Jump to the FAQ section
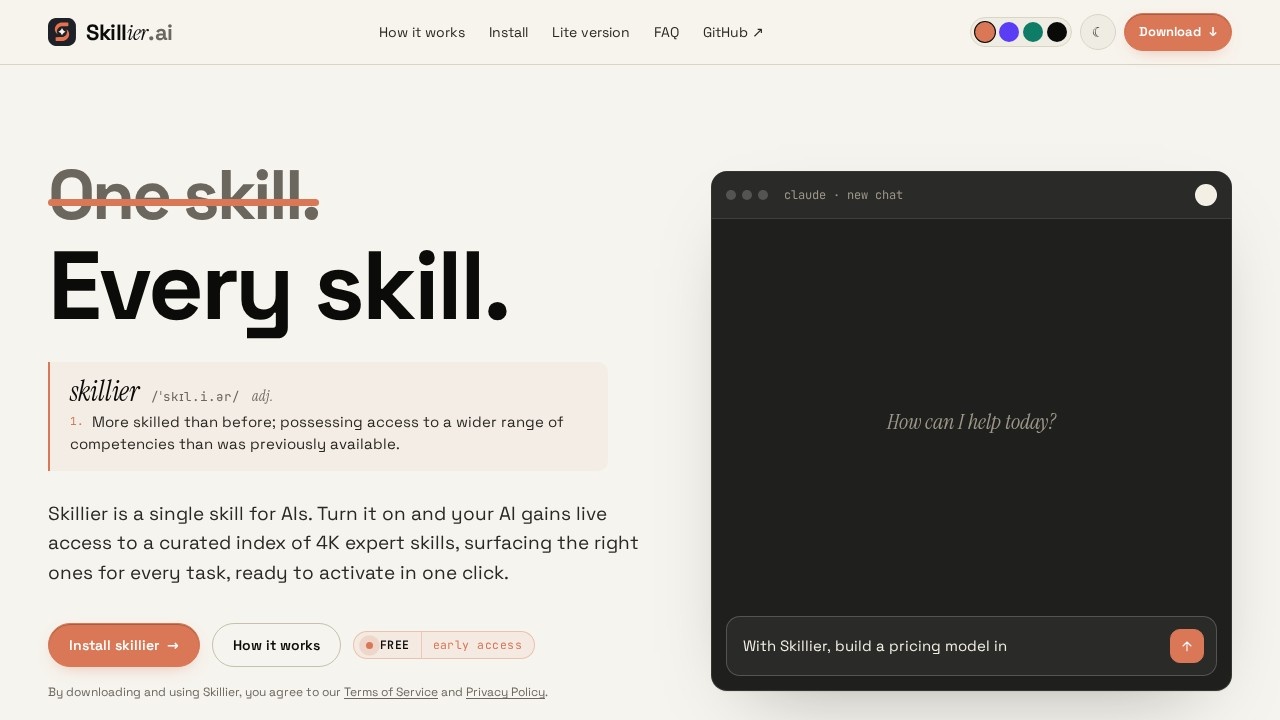 point(666,32)
